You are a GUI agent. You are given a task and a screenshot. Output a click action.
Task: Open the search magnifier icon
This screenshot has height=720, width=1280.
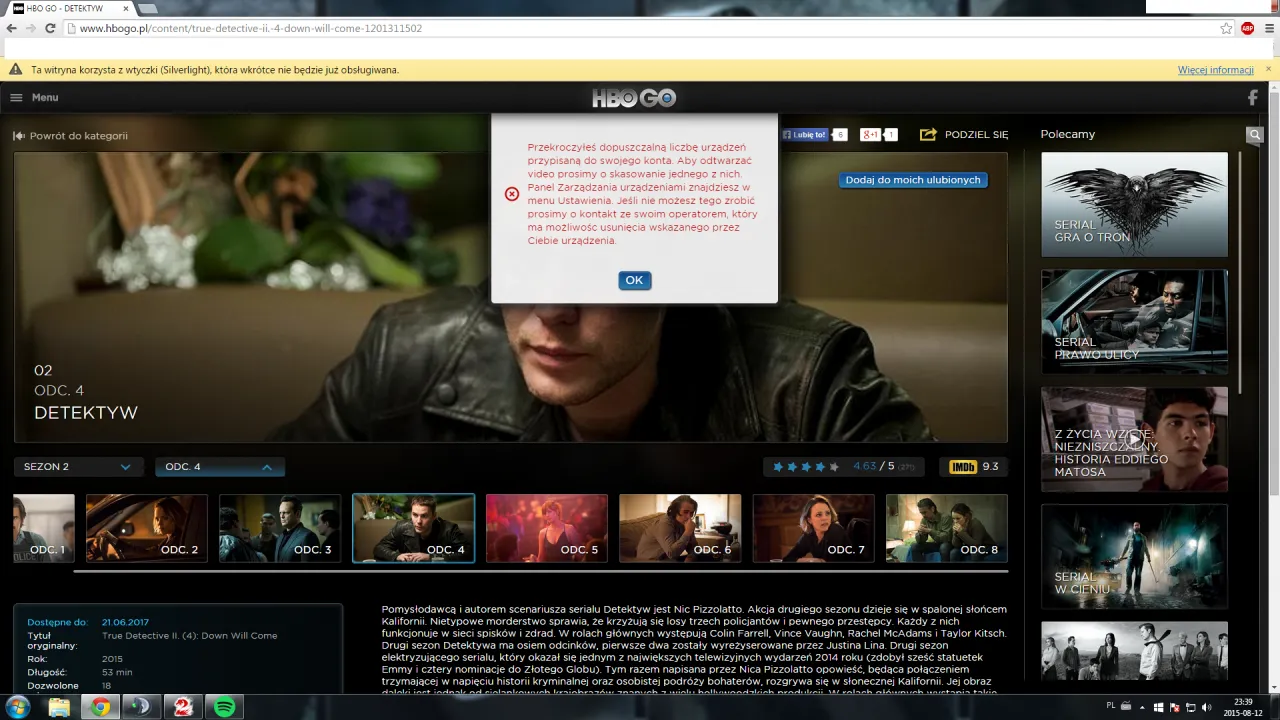[x=1255, y=135]
